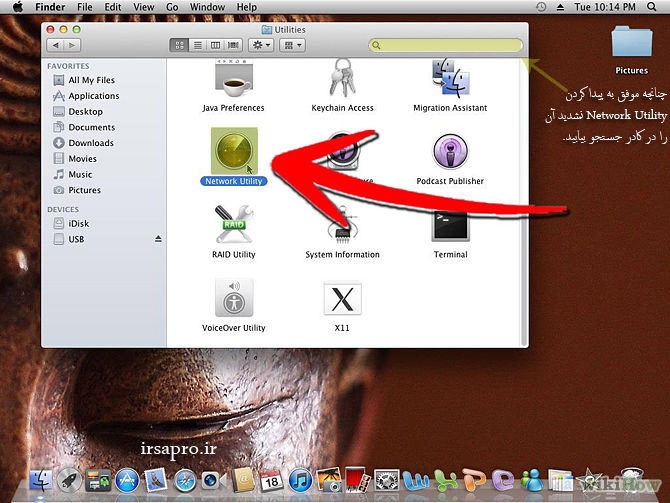Open iCal from the Dock
Viewport: 670px width, 503px height.
pos(271,480)
